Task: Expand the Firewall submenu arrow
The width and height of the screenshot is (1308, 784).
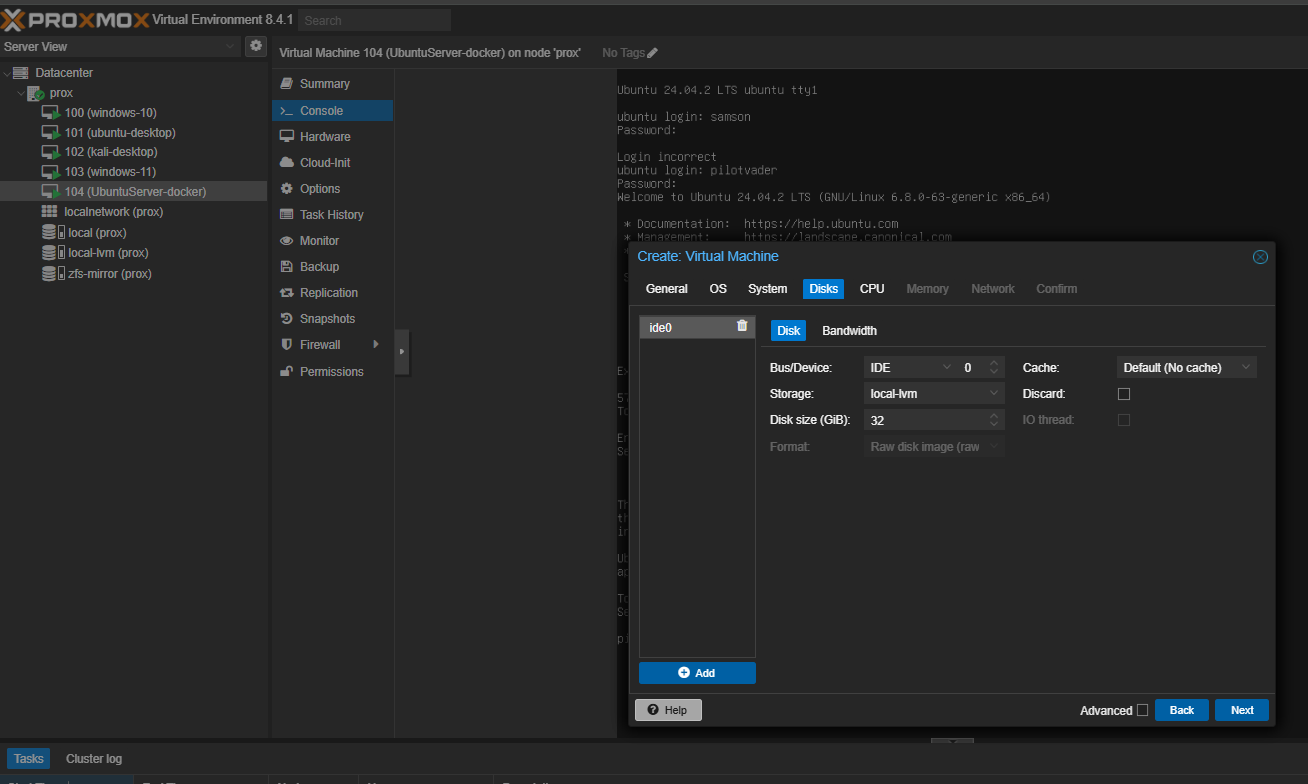Action: pyautogui.click(x=376, y=345)
